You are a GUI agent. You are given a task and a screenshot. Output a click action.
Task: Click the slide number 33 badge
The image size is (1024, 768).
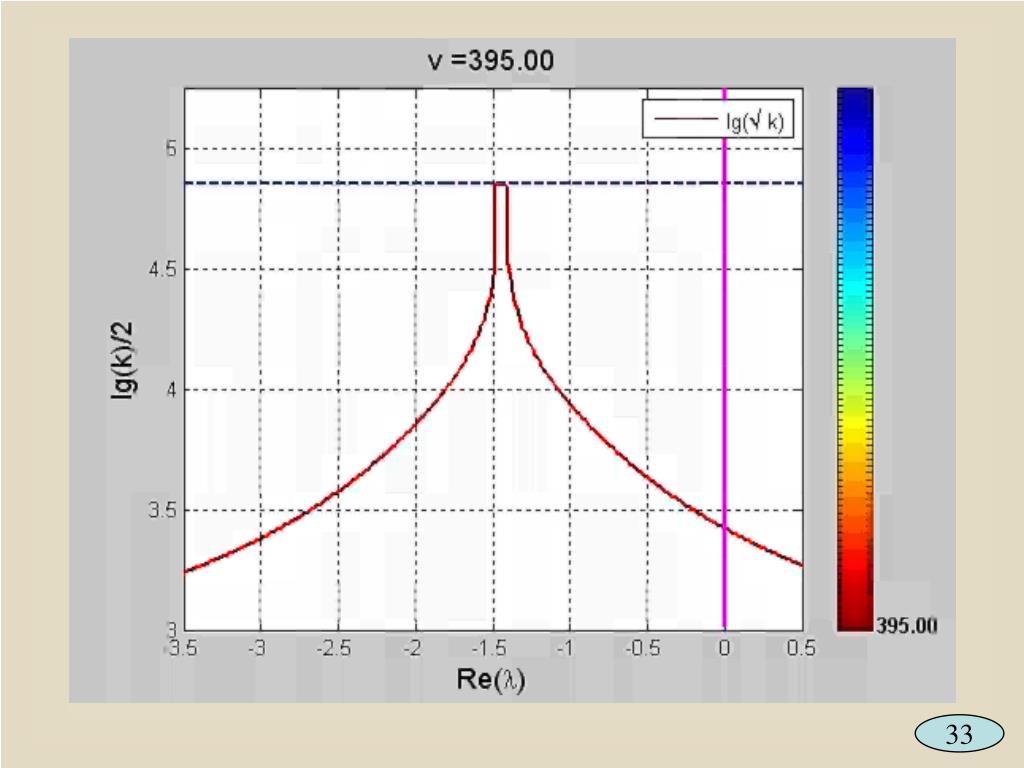pyautogui.click(x=959, y=734)
